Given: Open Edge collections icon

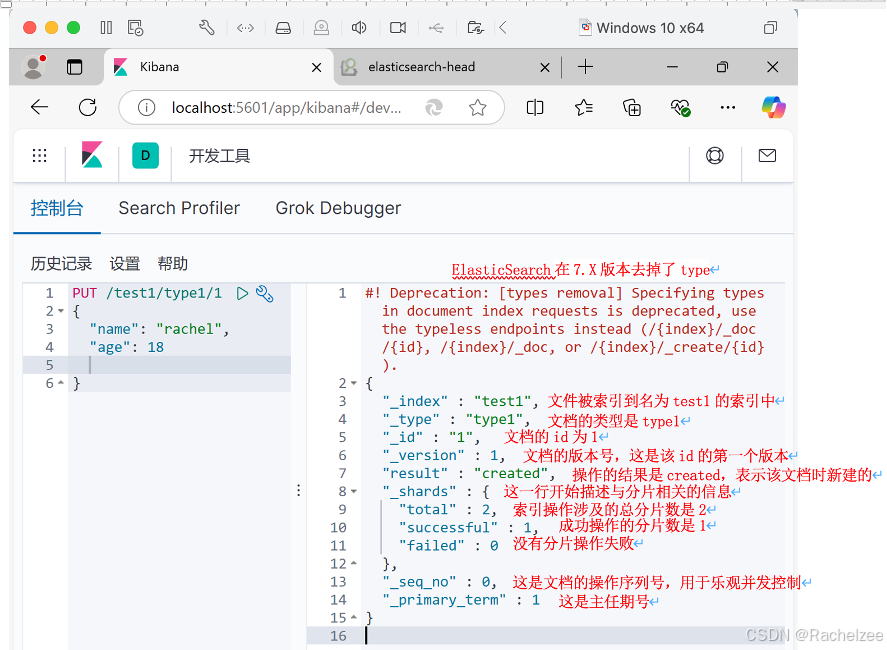Looking at the screenshot, I should point(632,107).
